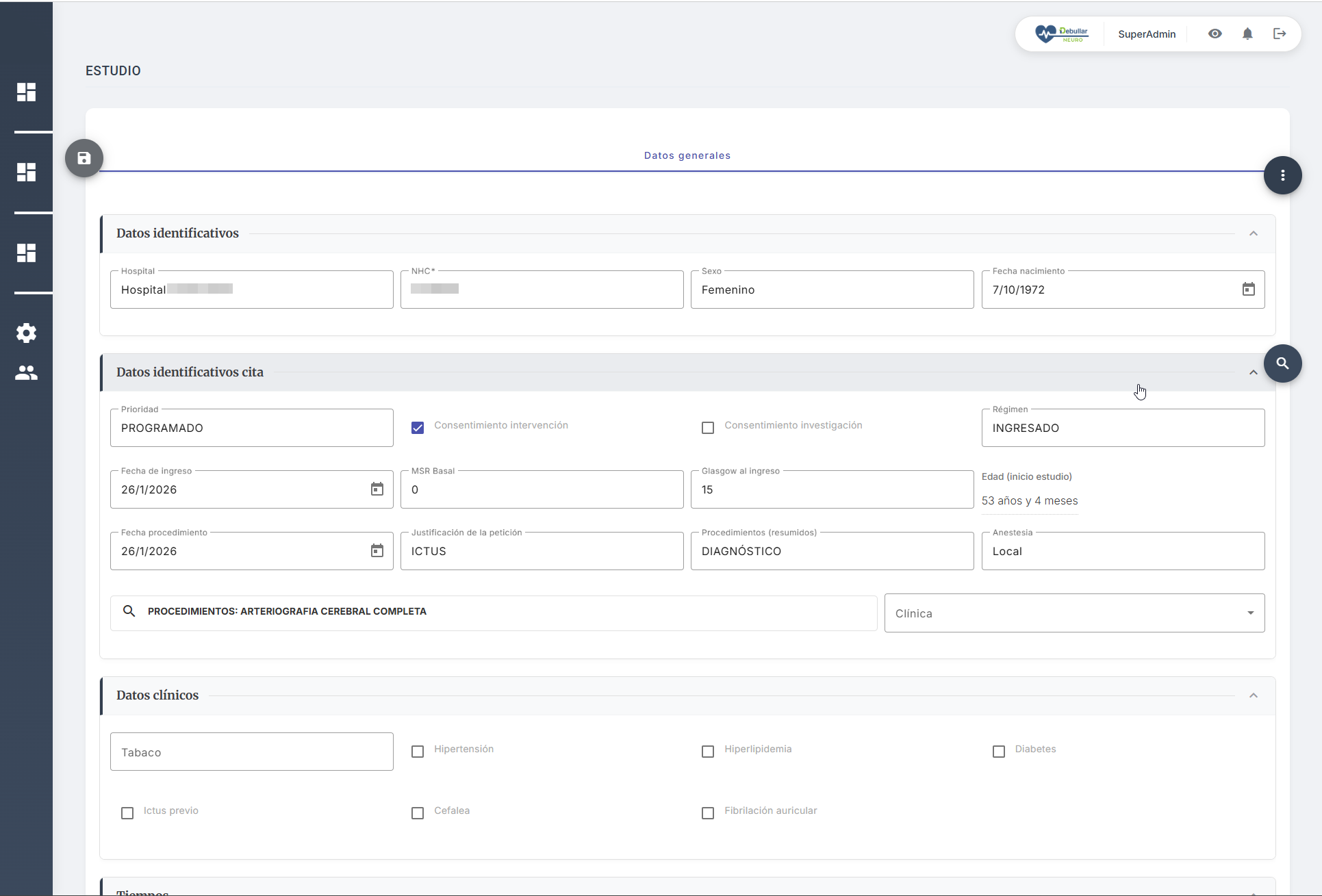Collapse the Datos identificativos section
1322x896 pixels.
[x=1253, y=233]
